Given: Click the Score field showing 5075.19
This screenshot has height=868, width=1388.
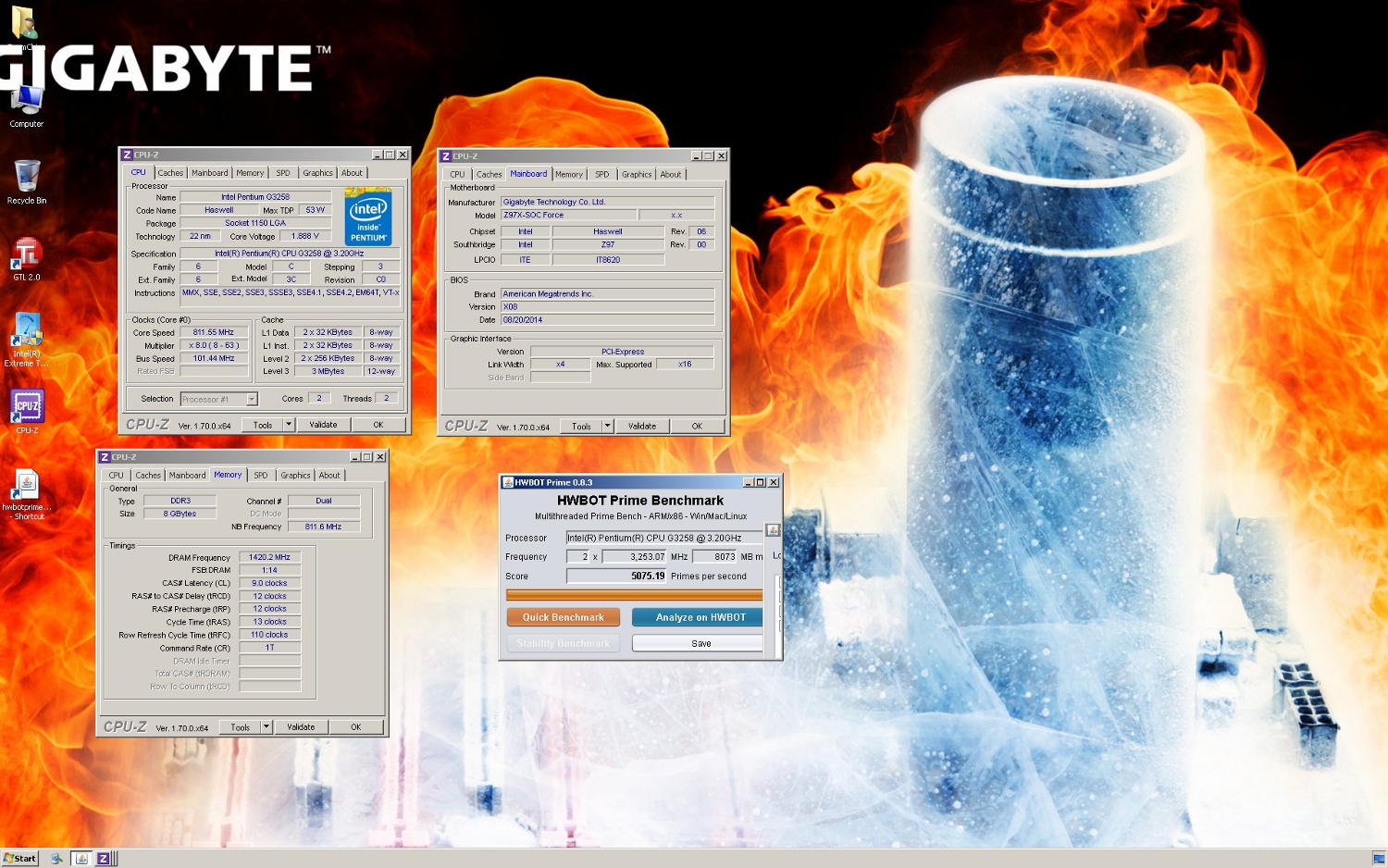Looking at the screenshot, I should 616,576.
